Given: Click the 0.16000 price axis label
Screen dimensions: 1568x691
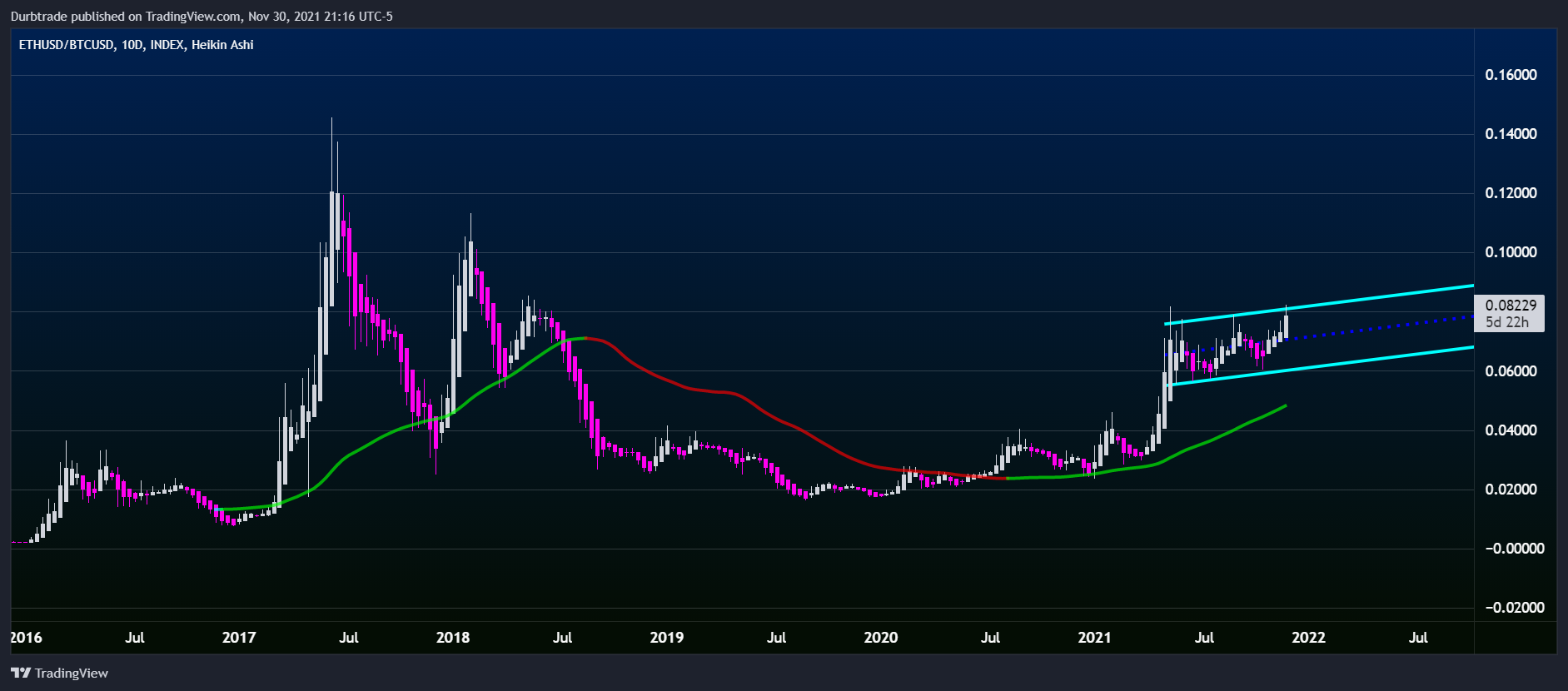Looking at the screenshot, I should point(1511,75).
